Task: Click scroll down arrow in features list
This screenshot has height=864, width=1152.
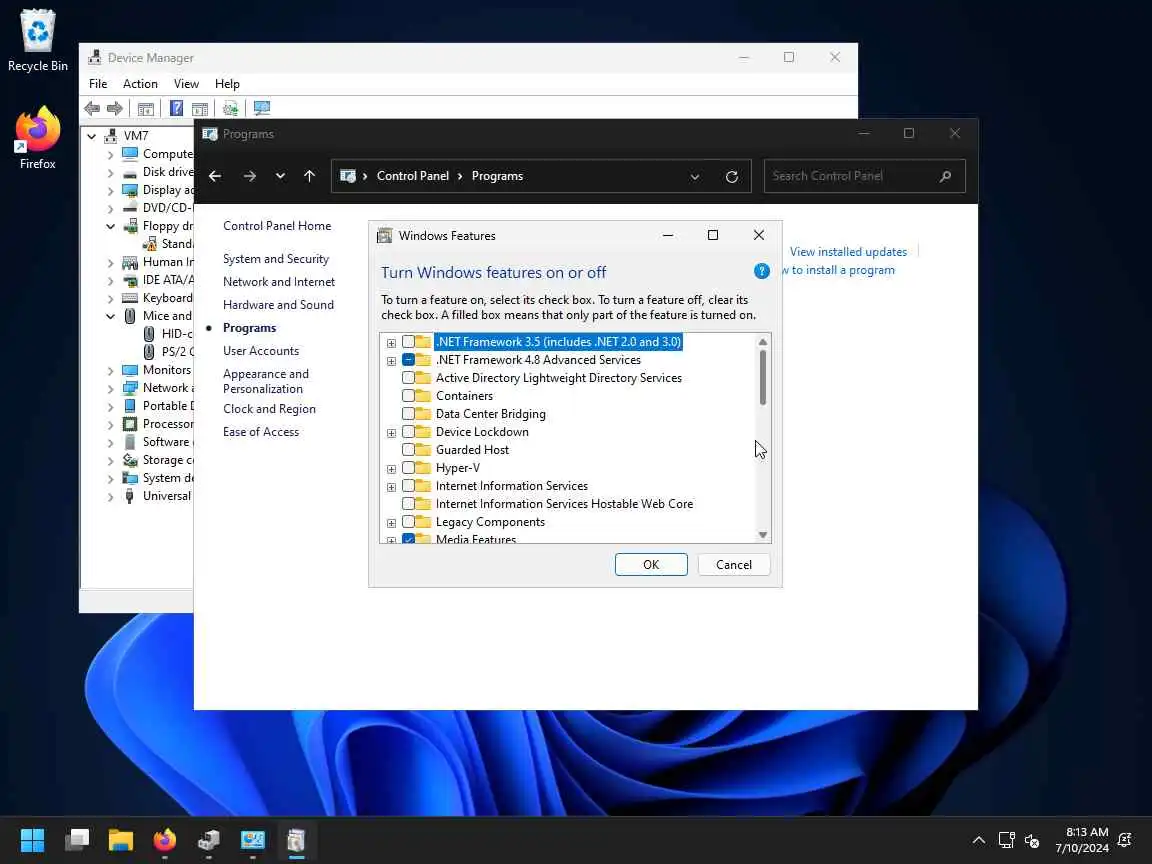Action: [x=763, y=535]
